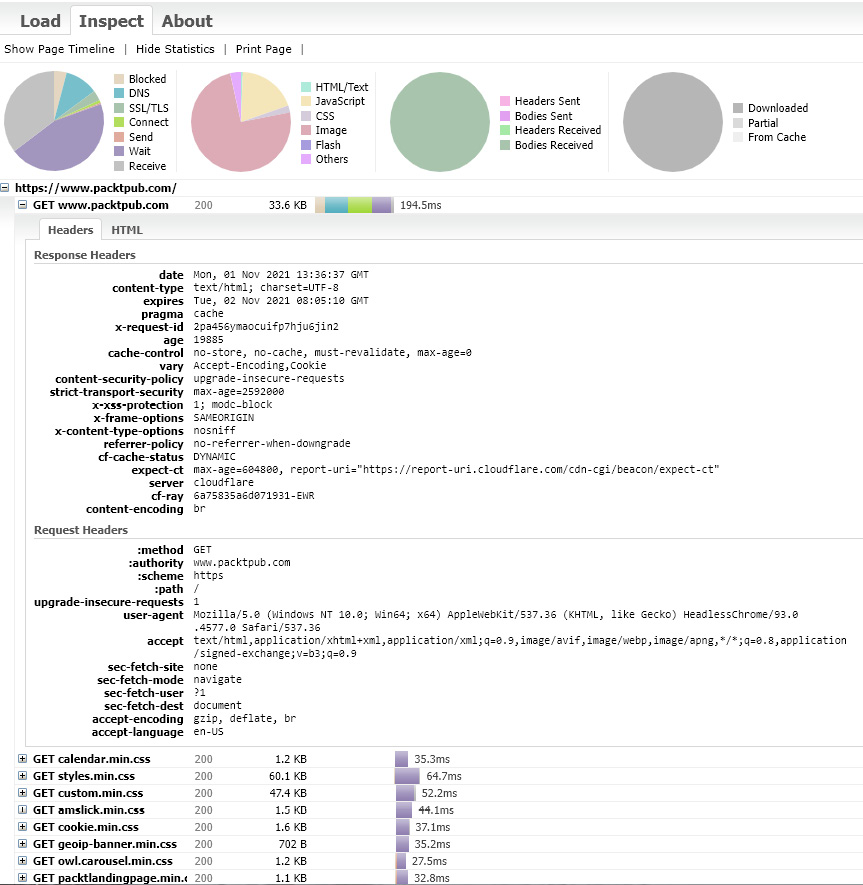
Task: Click the accept-encoding value gzip, deflate, br
Action: pyautogui.click(x=244, y=718)
